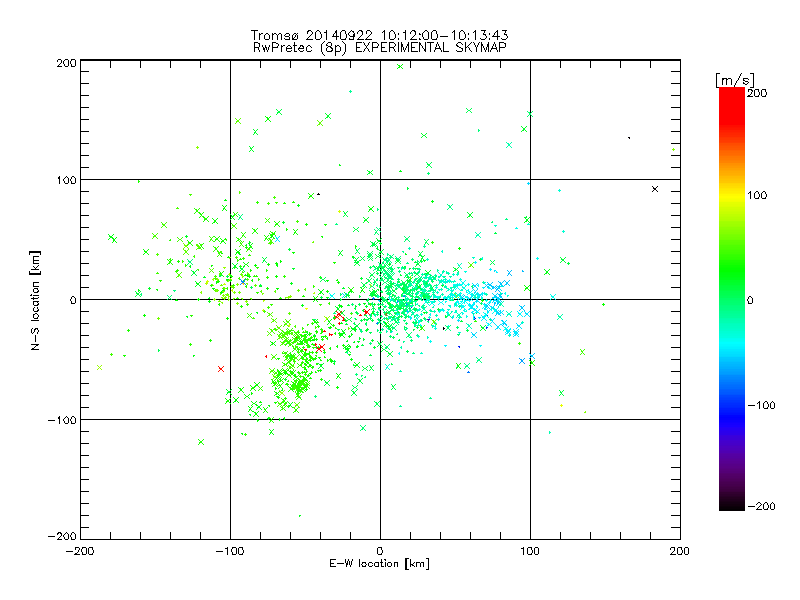Click the green X marker at the top edge of the plot
800x600 pixels.
point(400,66)
